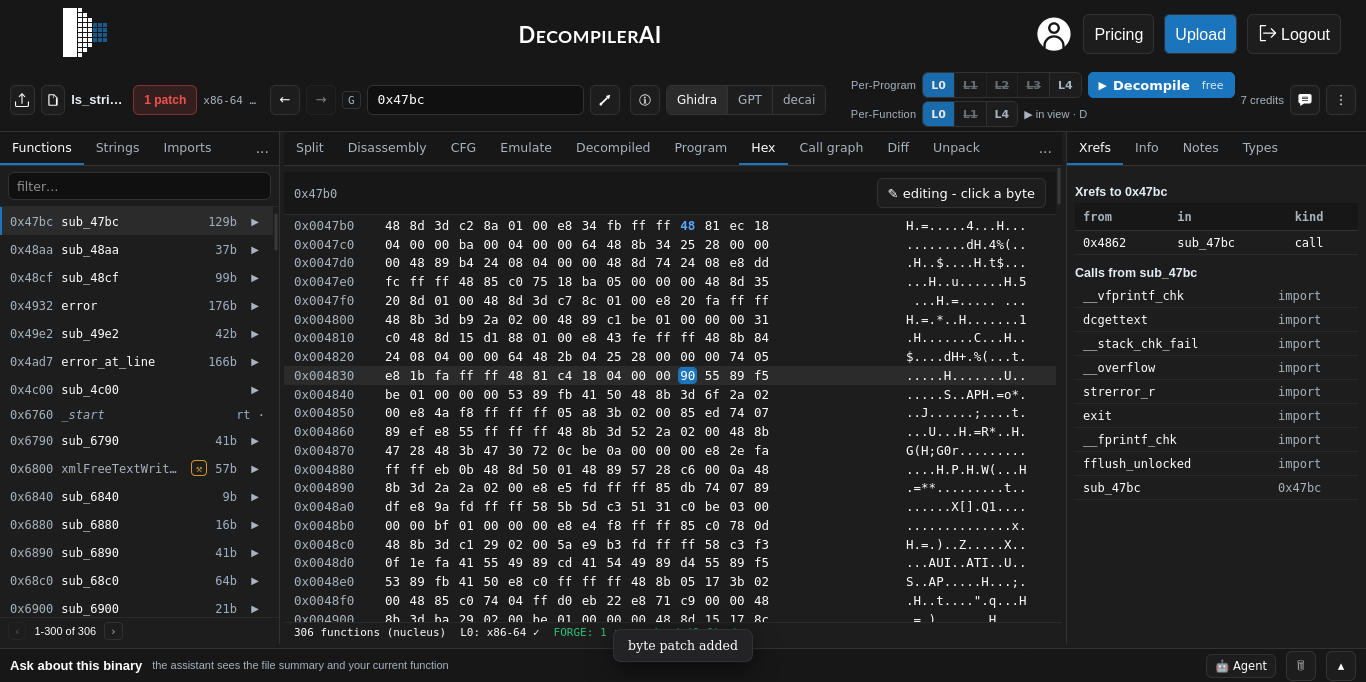Open the info circle icon
This screenshot has width=1366, height=682.
tap(645, 100)
